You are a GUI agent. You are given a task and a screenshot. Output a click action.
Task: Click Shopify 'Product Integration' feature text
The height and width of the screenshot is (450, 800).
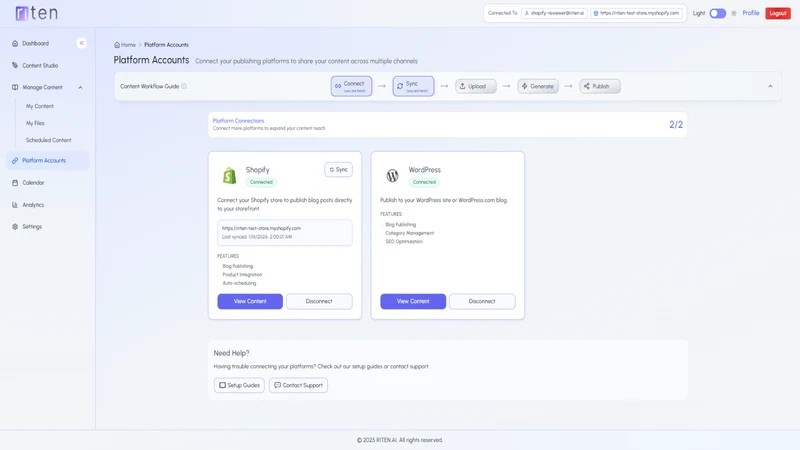[242, 274]
